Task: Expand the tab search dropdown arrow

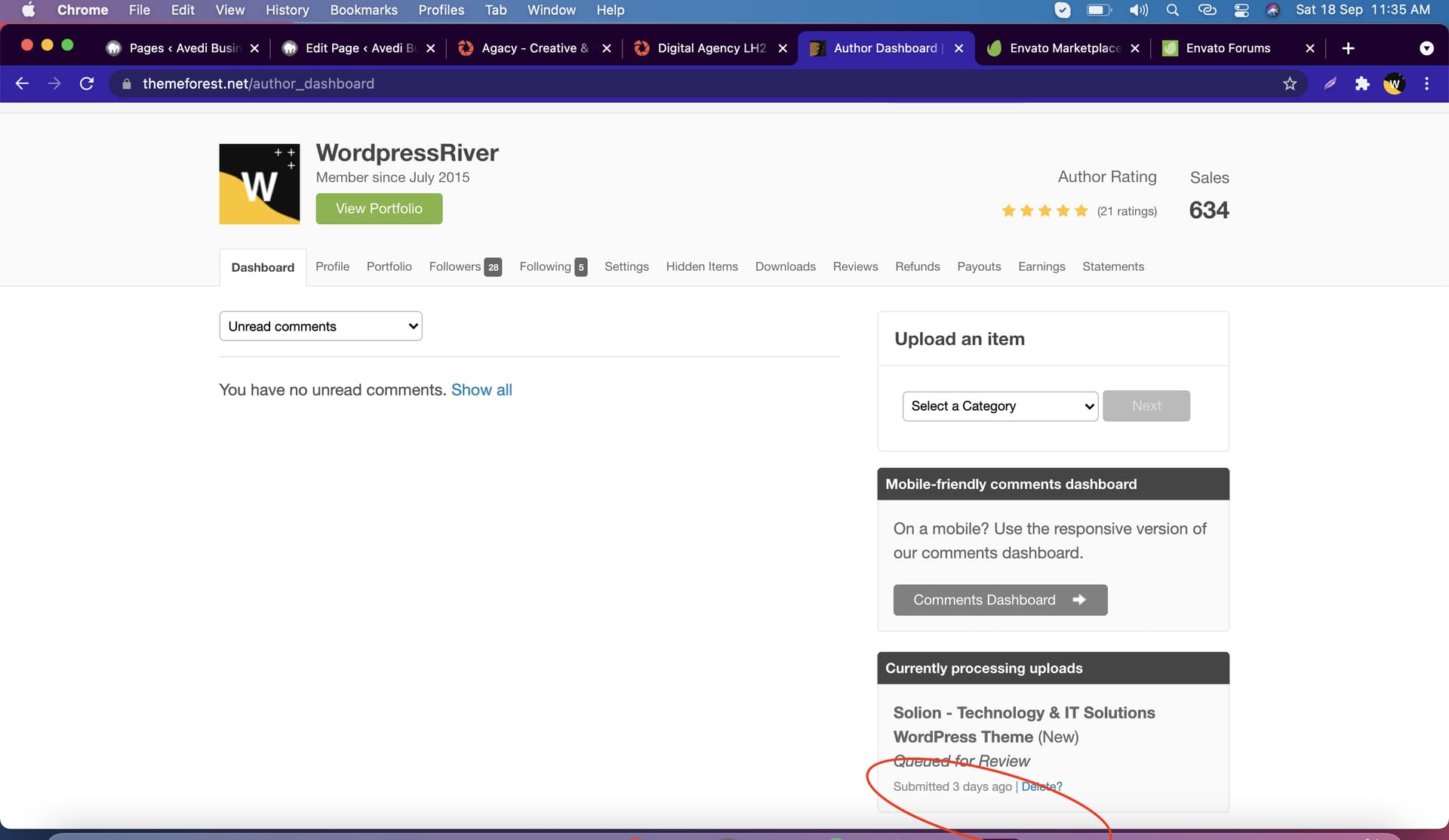Action: click(x=1426, y=48)
